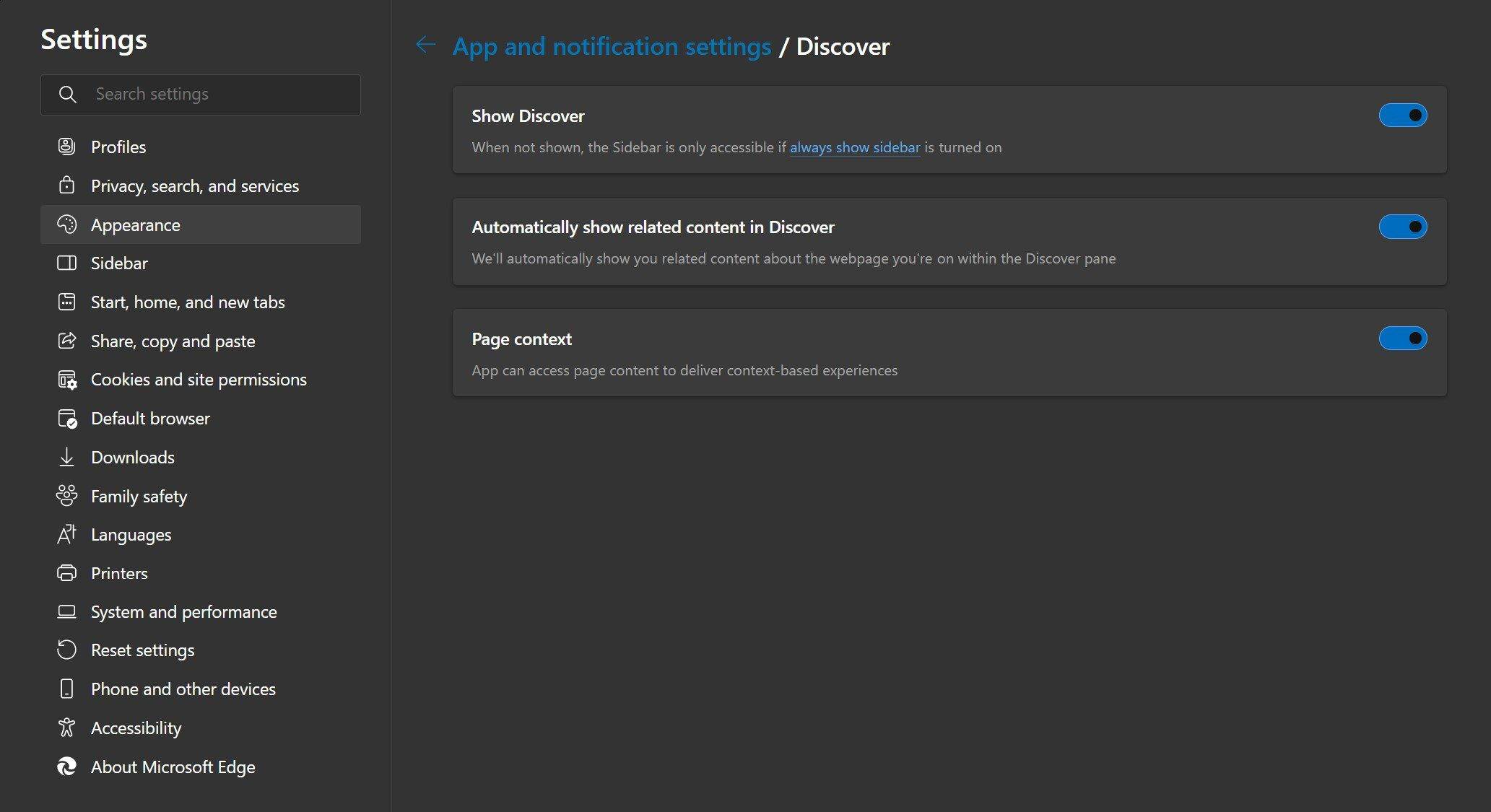This screenshot has height=812, width=1491.
Task: Click the Reset settings icon
Action: pos(67,649)
